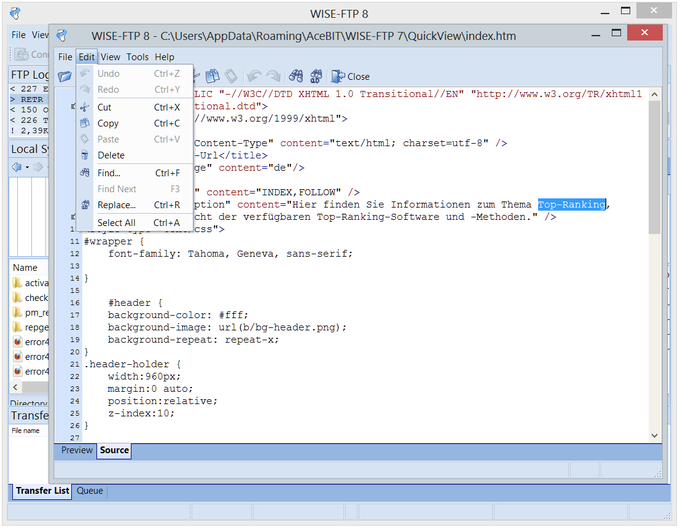Click the Connect icon in main window toolbar

[x=22, y=55]
